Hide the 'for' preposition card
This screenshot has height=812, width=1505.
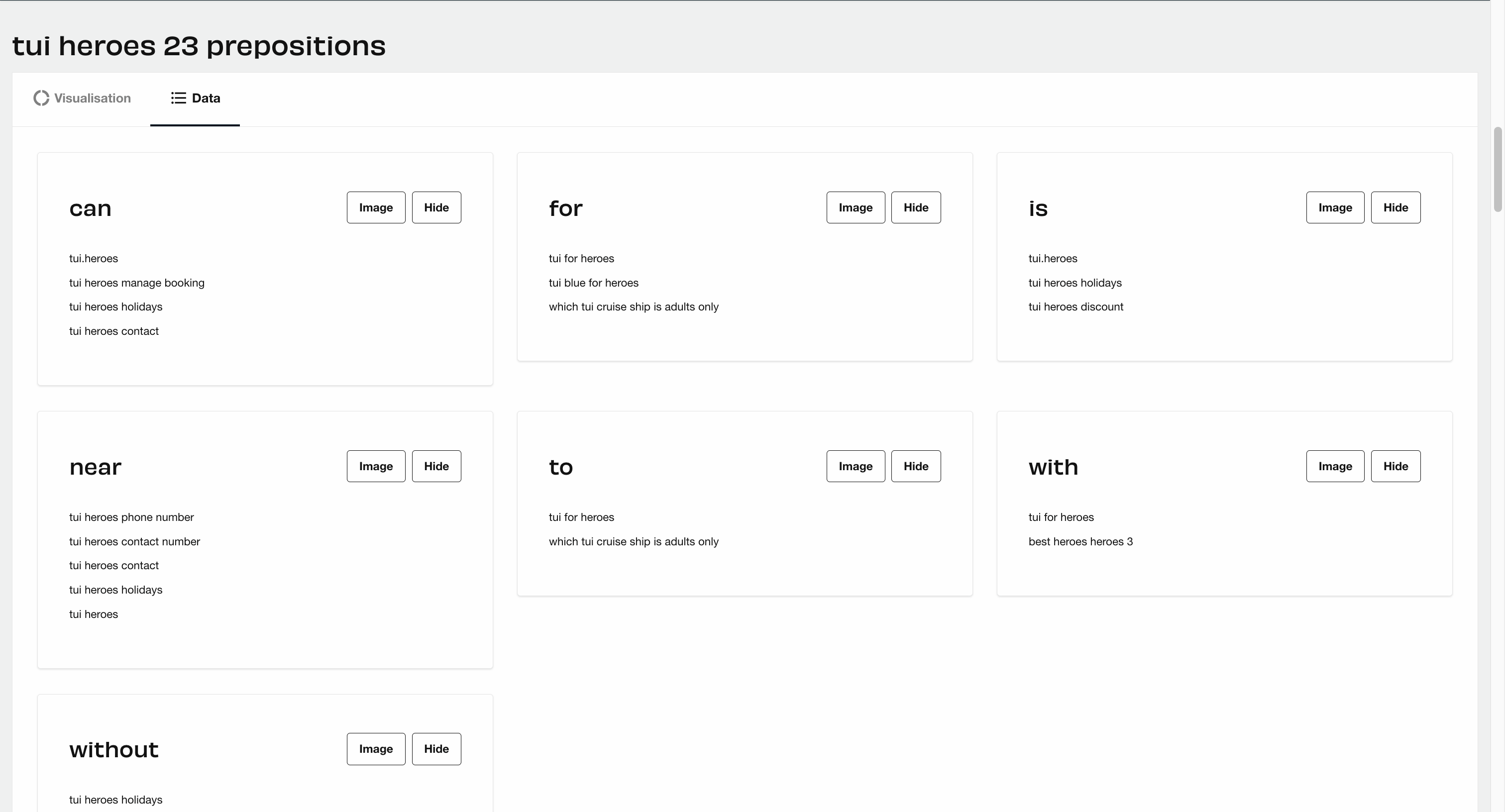click(916, 207)
